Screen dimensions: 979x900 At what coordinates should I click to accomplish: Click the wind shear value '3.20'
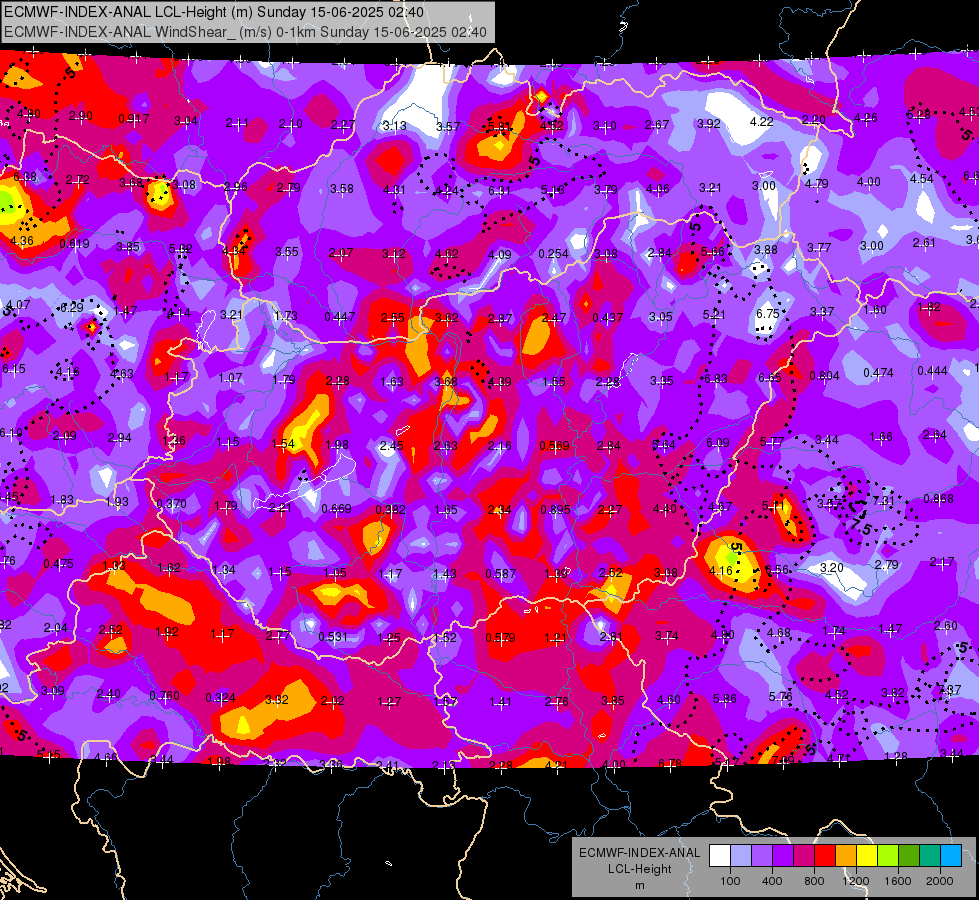click(x=831, y=567)
